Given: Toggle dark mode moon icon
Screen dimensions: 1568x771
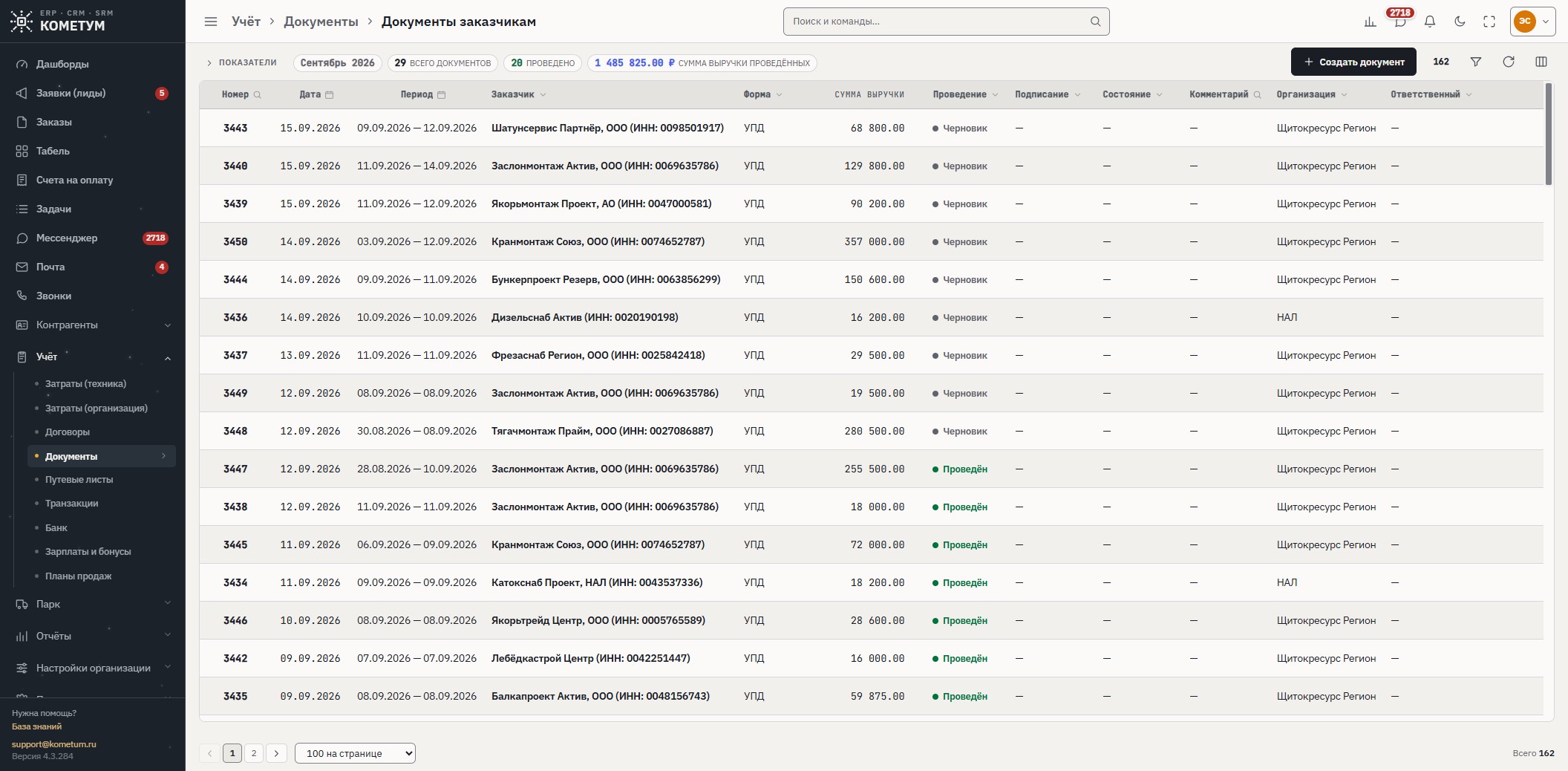Looking at the screenshot, I should pyautogui.click(x=1460, y=22).
